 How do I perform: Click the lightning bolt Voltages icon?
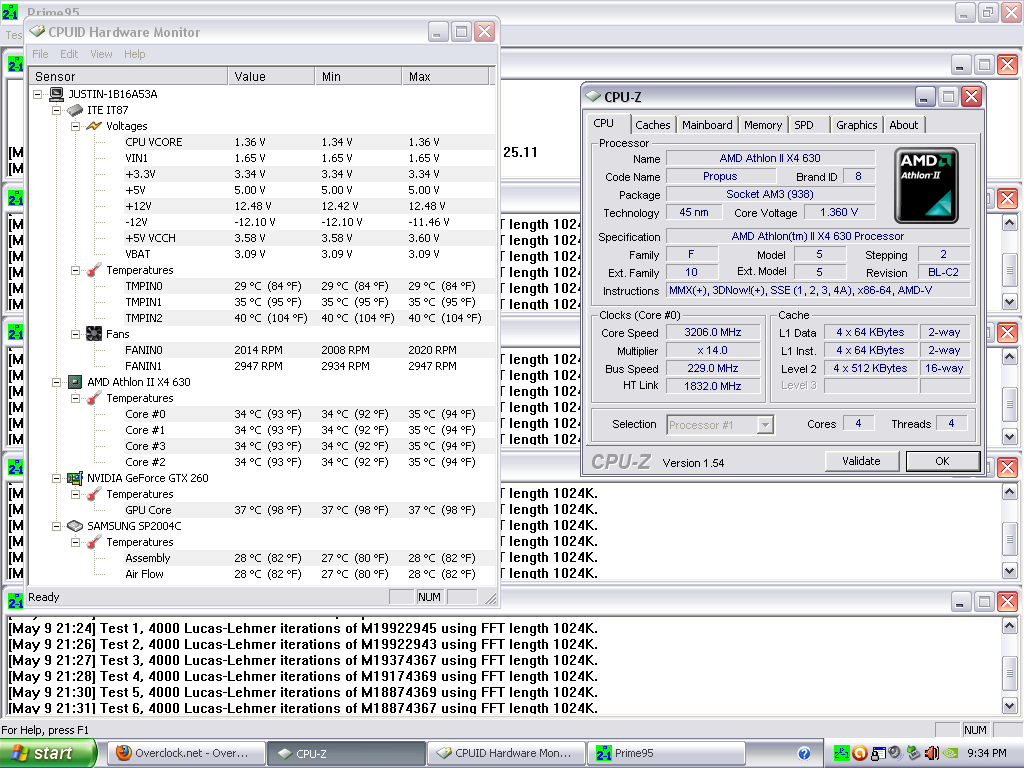(93, 126)
